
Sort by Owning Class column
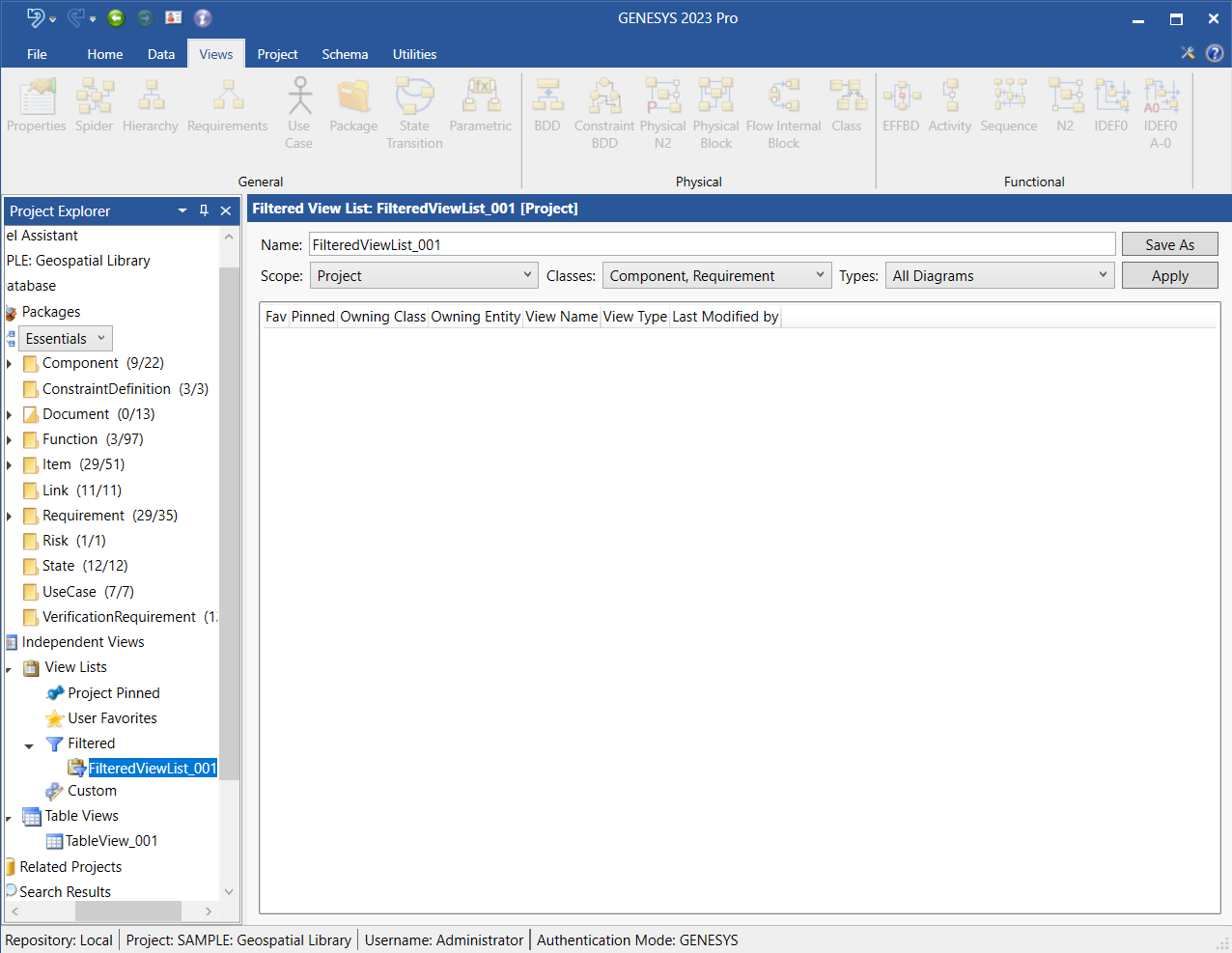[383, 317]
